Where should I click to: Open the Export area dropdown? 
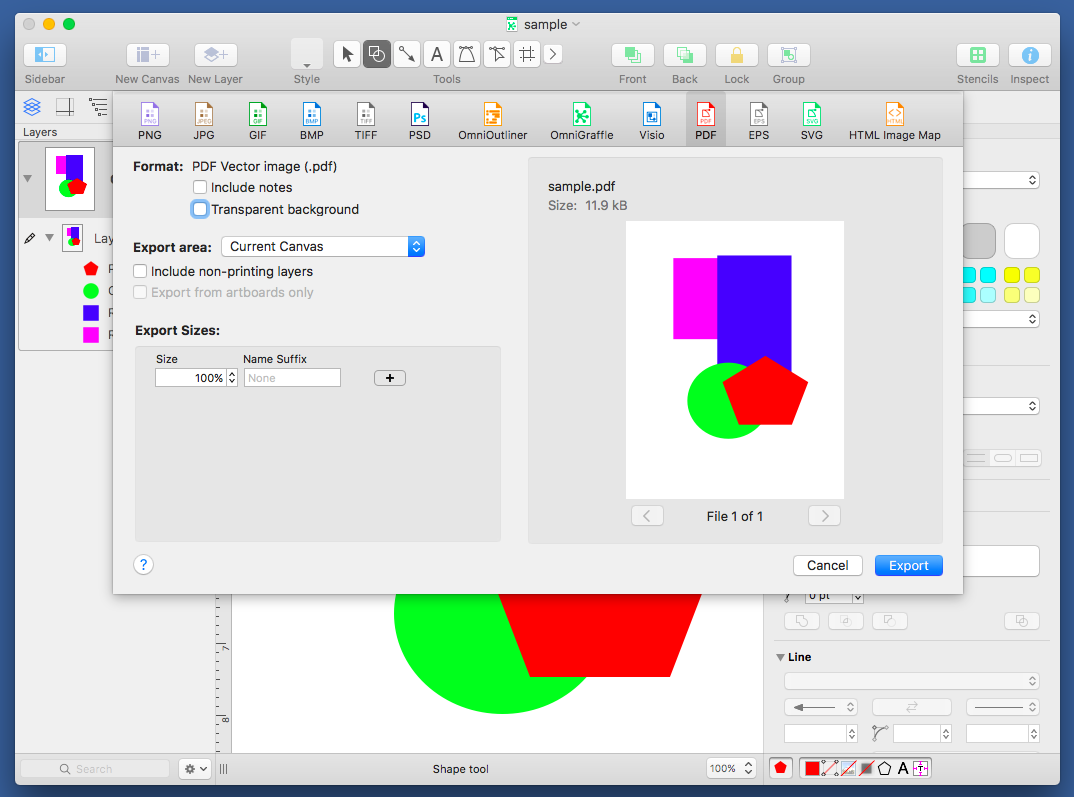click(x=323, y=247)
